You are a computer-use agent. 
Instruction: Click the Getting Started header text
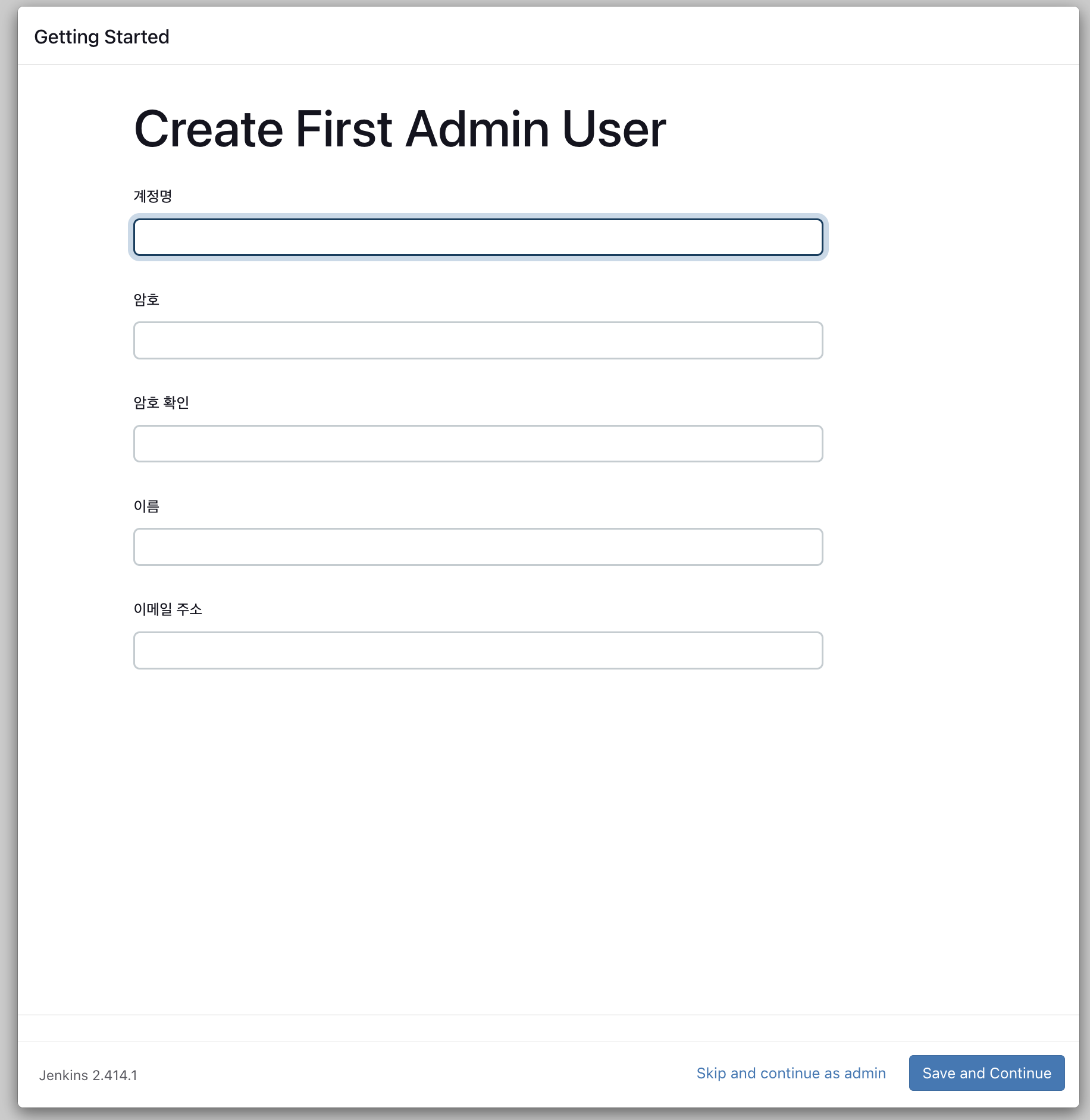pyautogui.click(x=102, y=37)
